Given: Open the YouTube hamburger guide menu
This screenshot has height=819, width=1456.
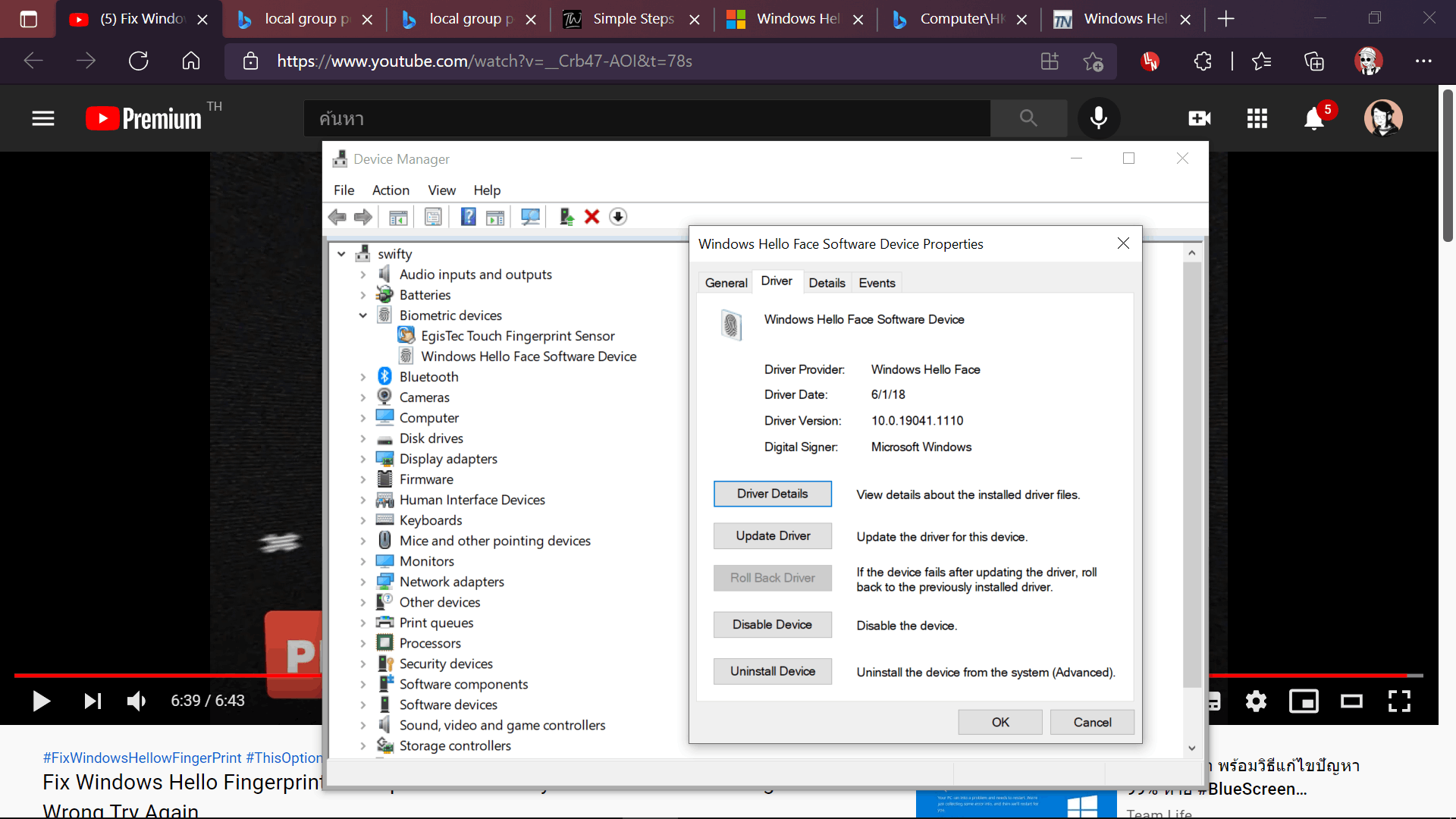Looking at the screenshot, I should (43, 118).
